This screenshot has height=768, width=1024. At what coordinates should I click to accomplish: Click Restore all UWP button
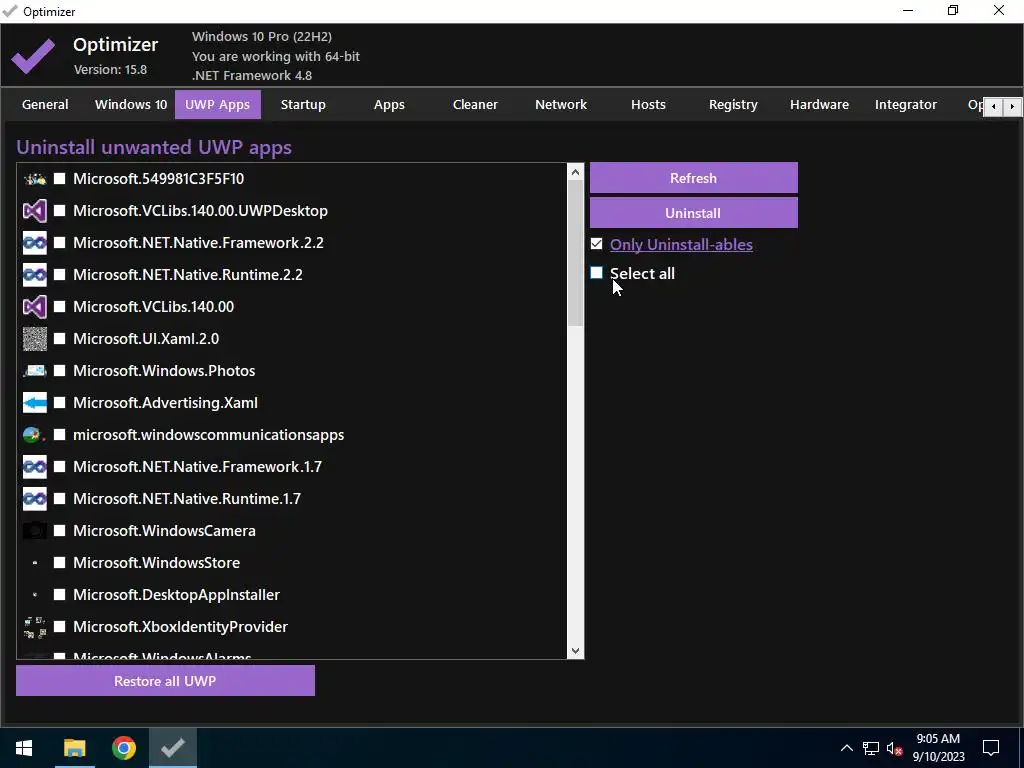point(165,680)
